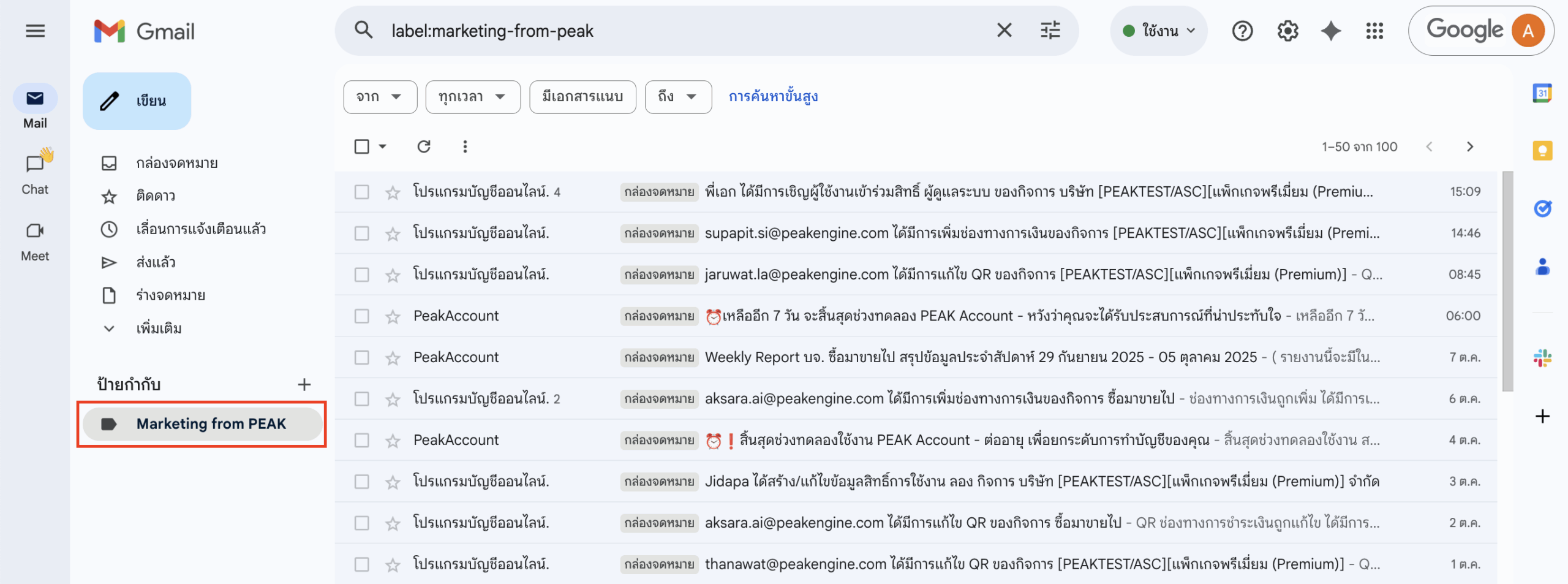This screenshot has width=1568, height=584.
Task: Open การค้นหาขั้นสูง advanced search
Action: pyautogui.click(x=773, y=96)
